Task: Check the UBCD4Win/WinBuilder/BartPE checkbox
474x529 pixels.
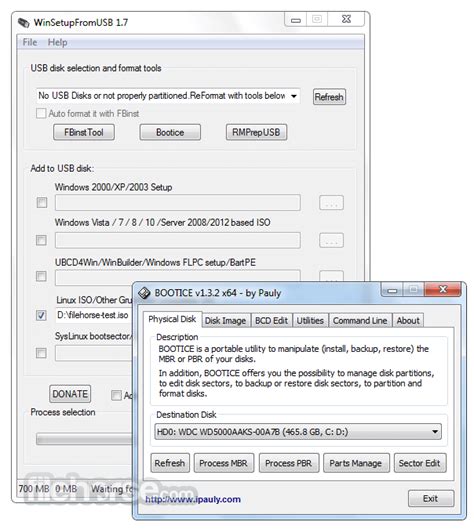Action: point(41,276)
